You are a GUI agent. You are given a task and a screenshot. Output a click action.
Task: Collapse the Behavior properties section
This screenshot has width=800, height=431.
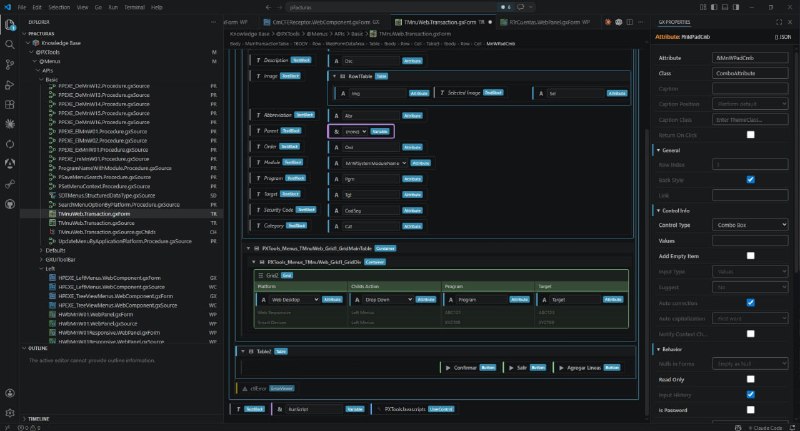click(659, 349)
